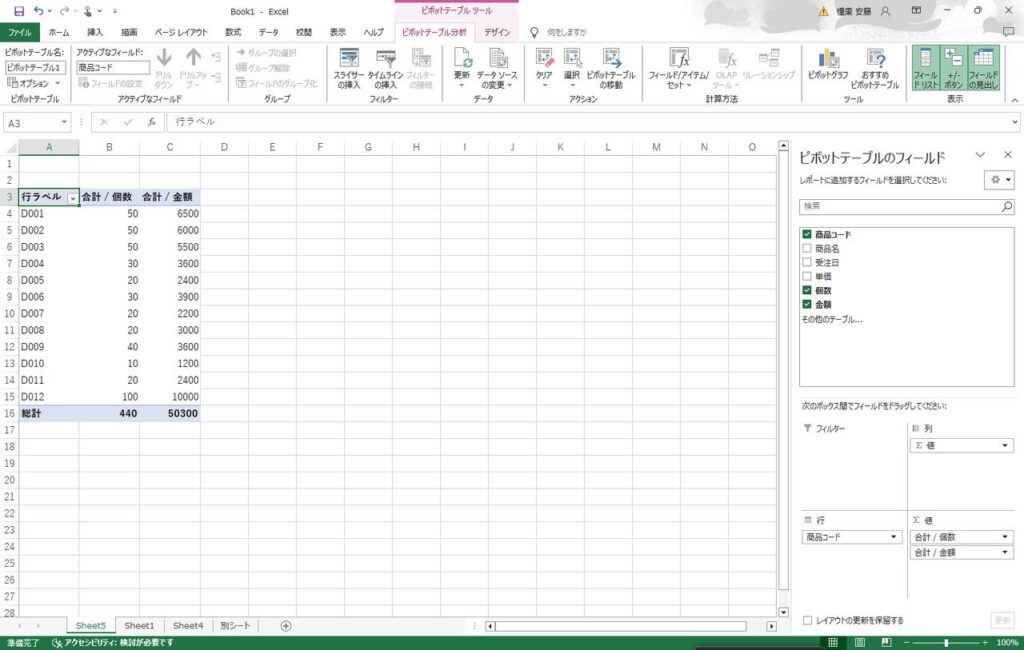The width and height of the screenshot is (1024, 650).
Task: Click the オプション button under PivotTable name
Action: pyautogui.click(x=33, y=83)
